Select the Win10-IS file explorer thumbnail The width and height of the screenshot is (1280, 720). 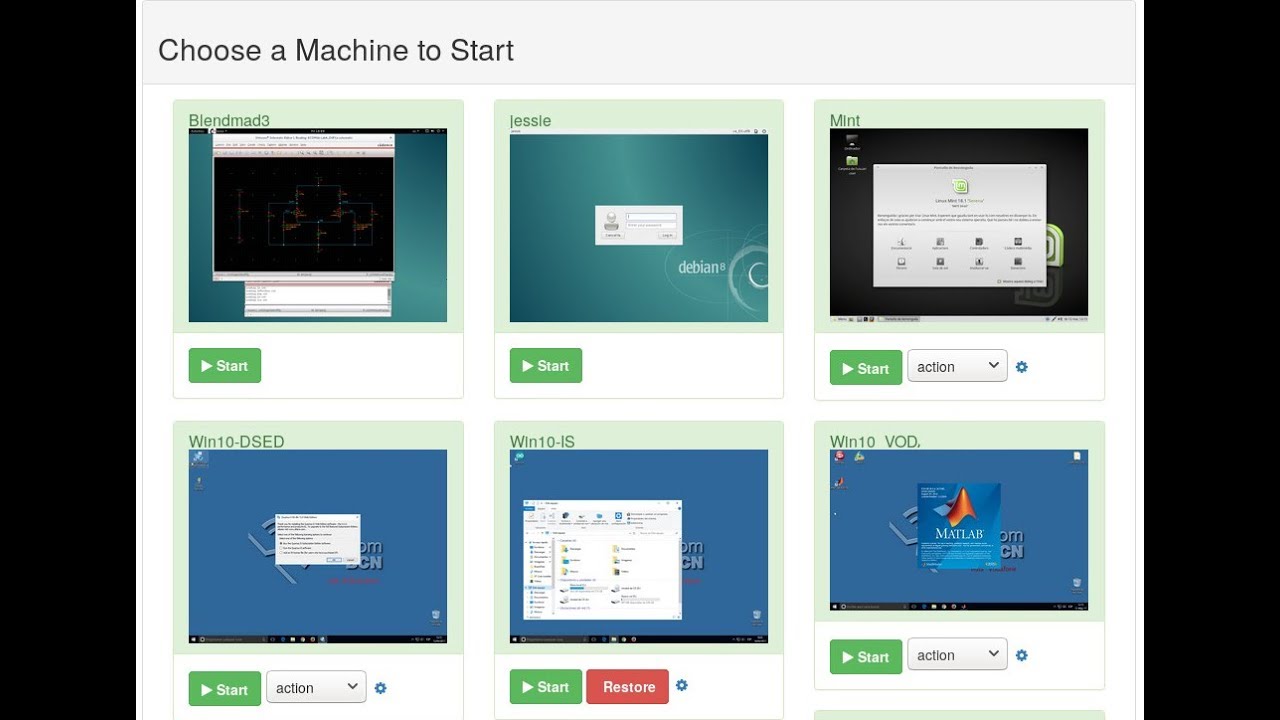(639, 546)
